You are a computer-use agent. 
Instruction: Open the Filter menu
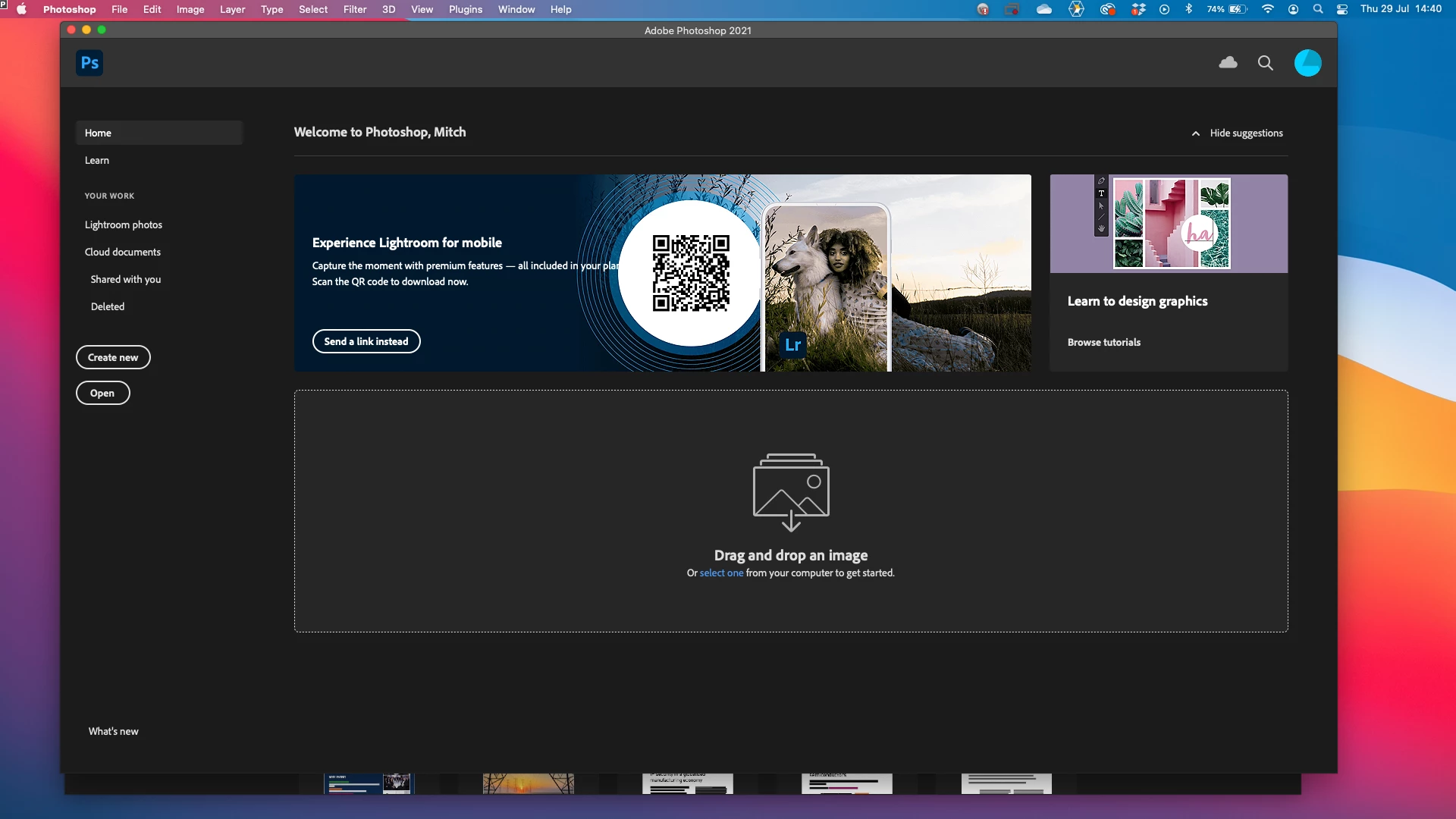pyautogui.click(x=354, y=9)
